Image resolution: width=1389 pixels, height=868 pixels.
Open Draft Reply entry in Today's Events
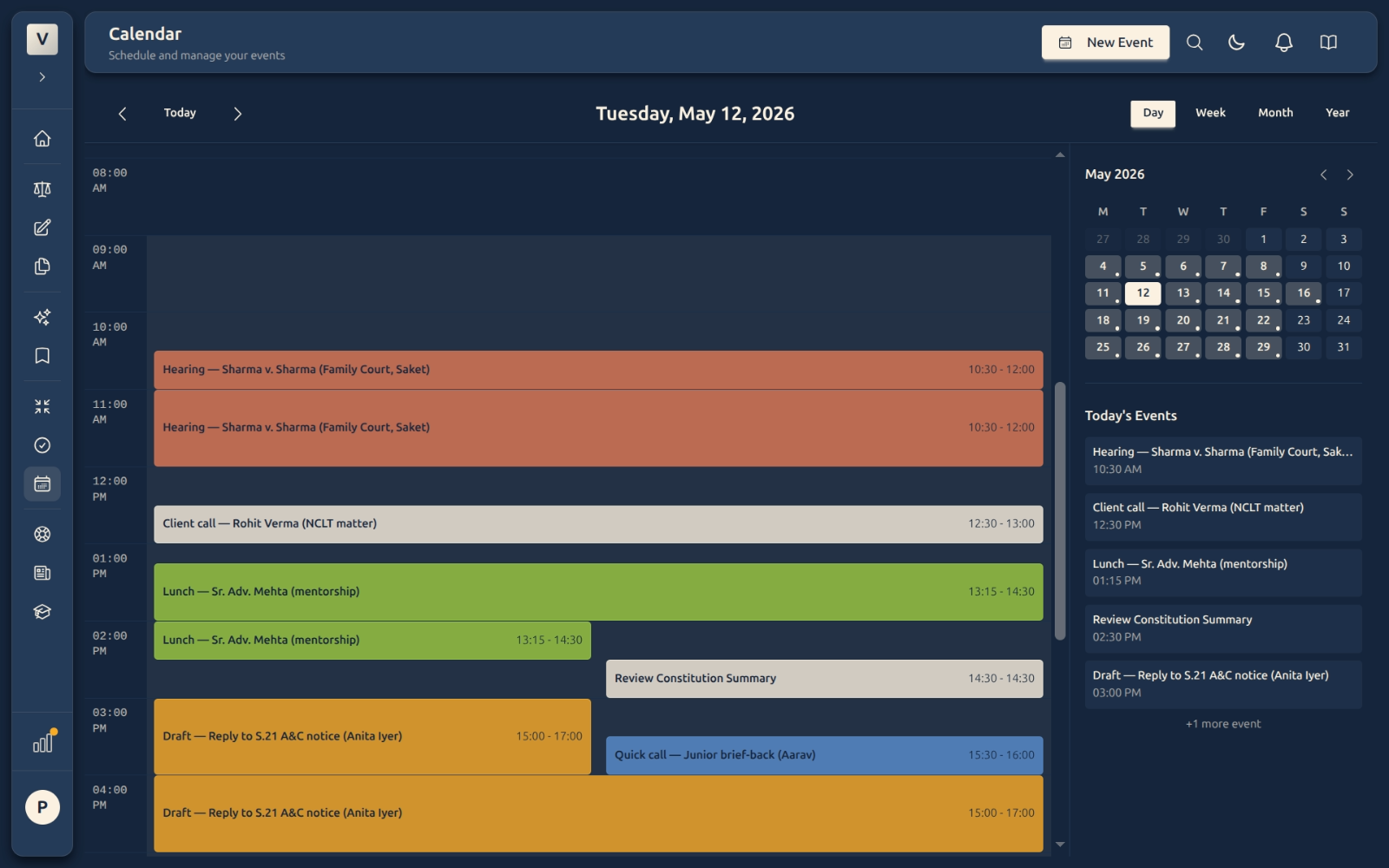[1223, 685]
